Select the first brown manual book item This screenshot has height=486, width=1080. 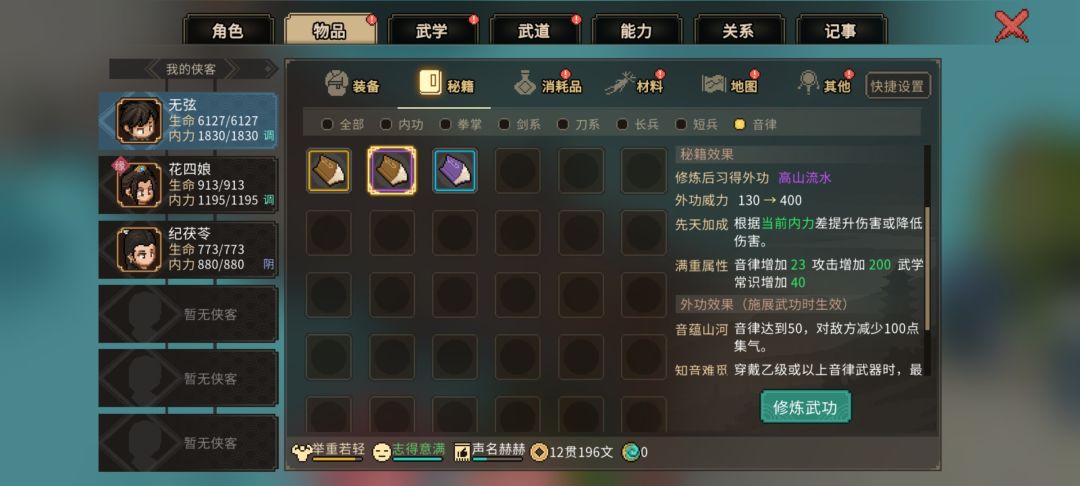coord(329,171)
